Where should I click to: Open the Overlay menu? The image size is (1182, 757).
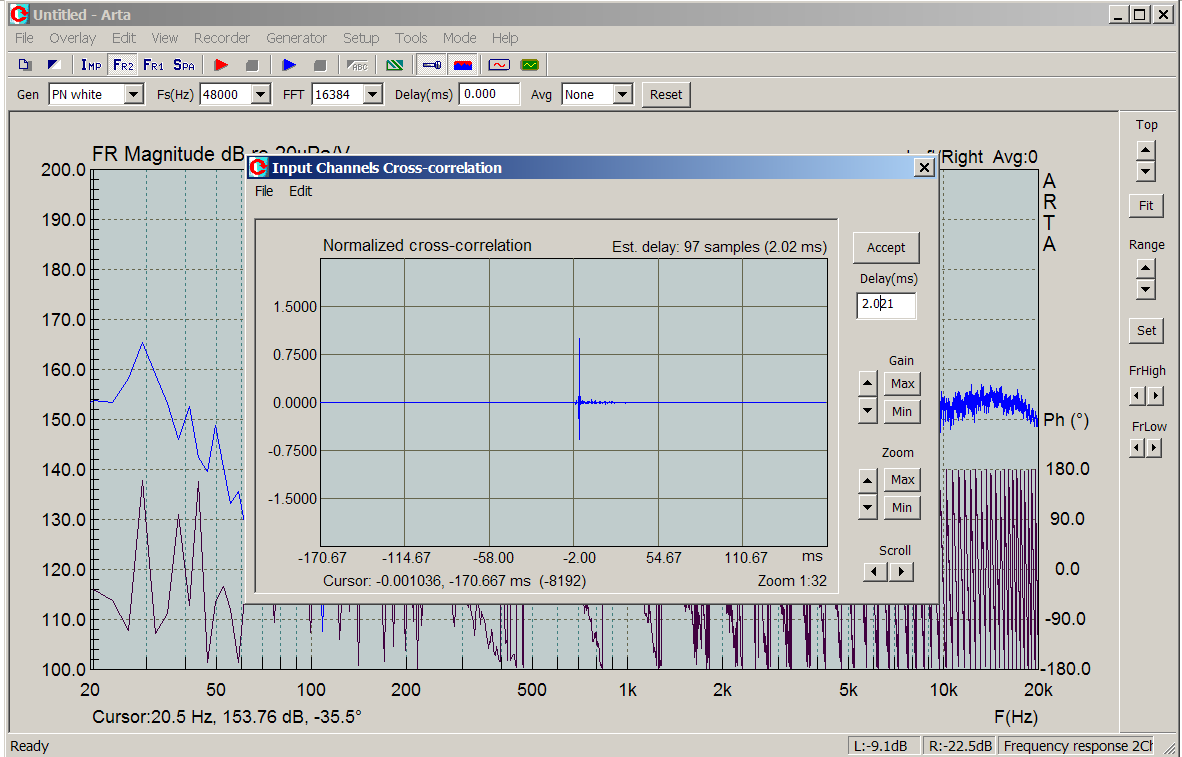point(72,38)
